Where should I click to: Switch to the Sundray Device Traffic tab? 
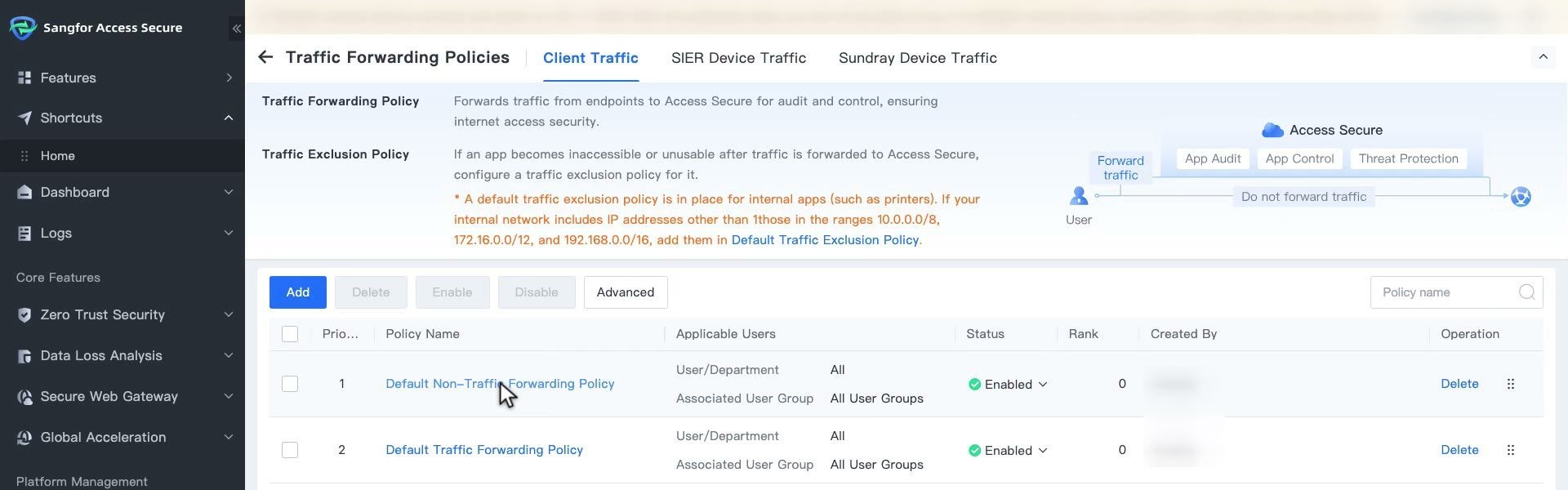click(917, 58)
